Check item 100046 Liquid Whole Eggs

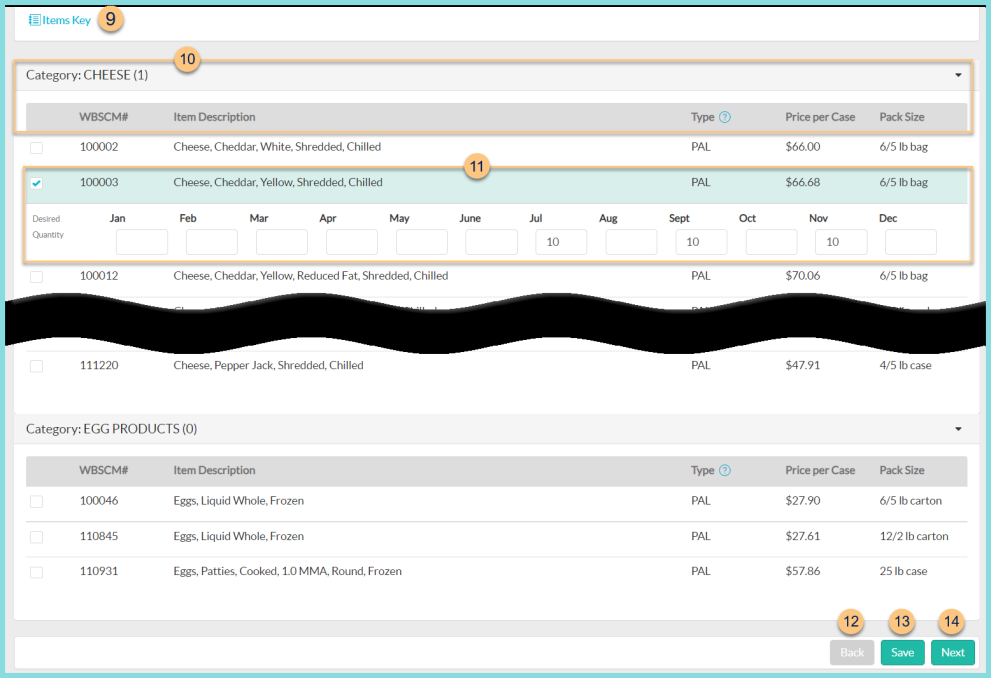(36, 501)
